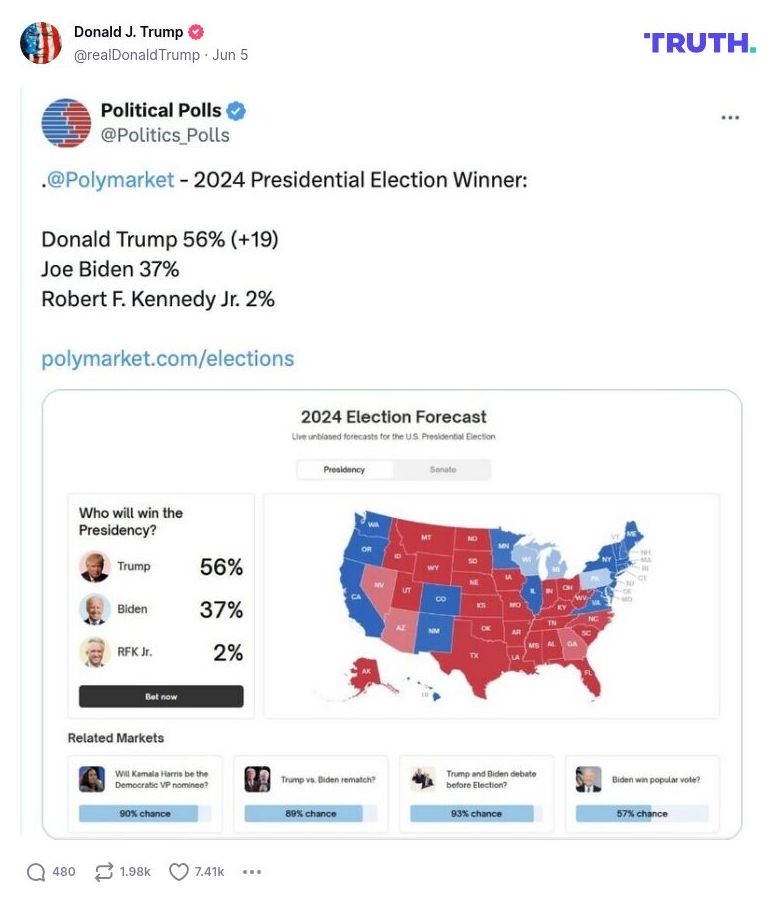Open the ellipsis menu on the quoted post
Viewport: 777px width, 902px height.
731,117
